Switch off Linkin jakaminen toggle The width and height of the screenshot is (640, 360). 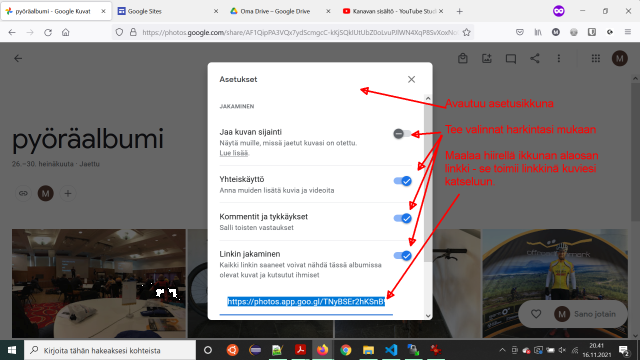[x=402, y=256]
